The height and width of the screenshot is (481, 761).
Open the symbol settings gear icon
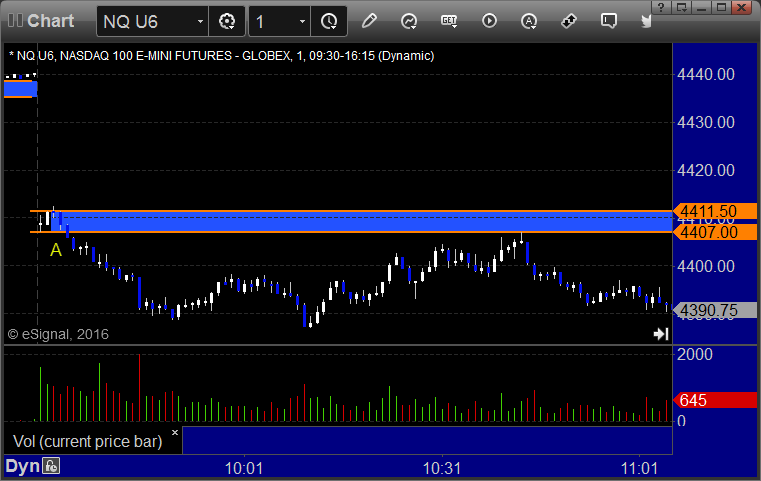pyautogui.click(x=227, y=21)
